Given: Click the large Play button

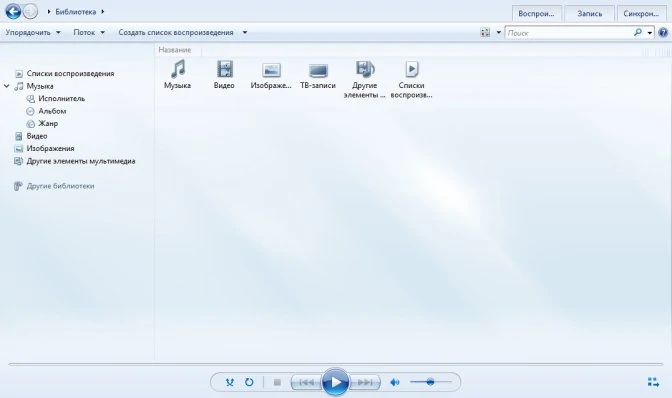Looking at the screenshot, I should coord(335,382).
